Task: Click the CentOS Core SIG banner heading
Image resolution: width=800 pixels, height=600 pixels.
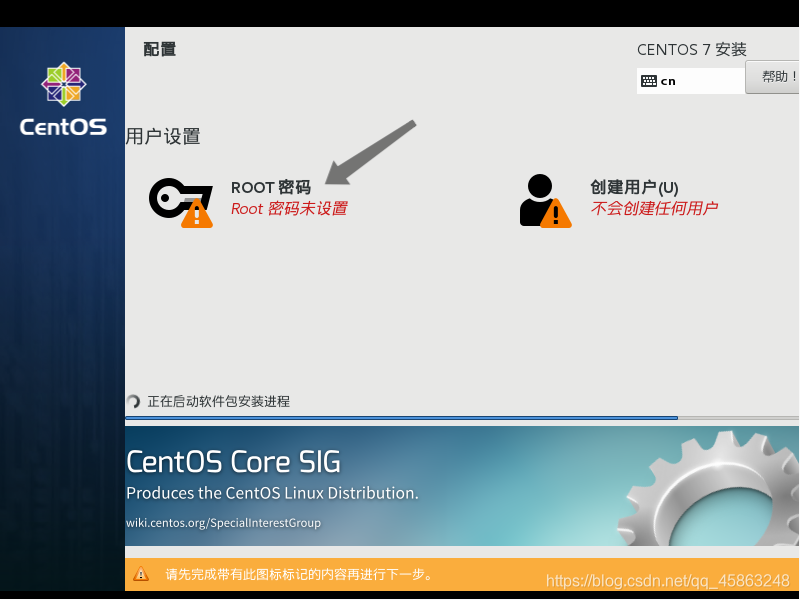Action: click(x=233, y=462)
